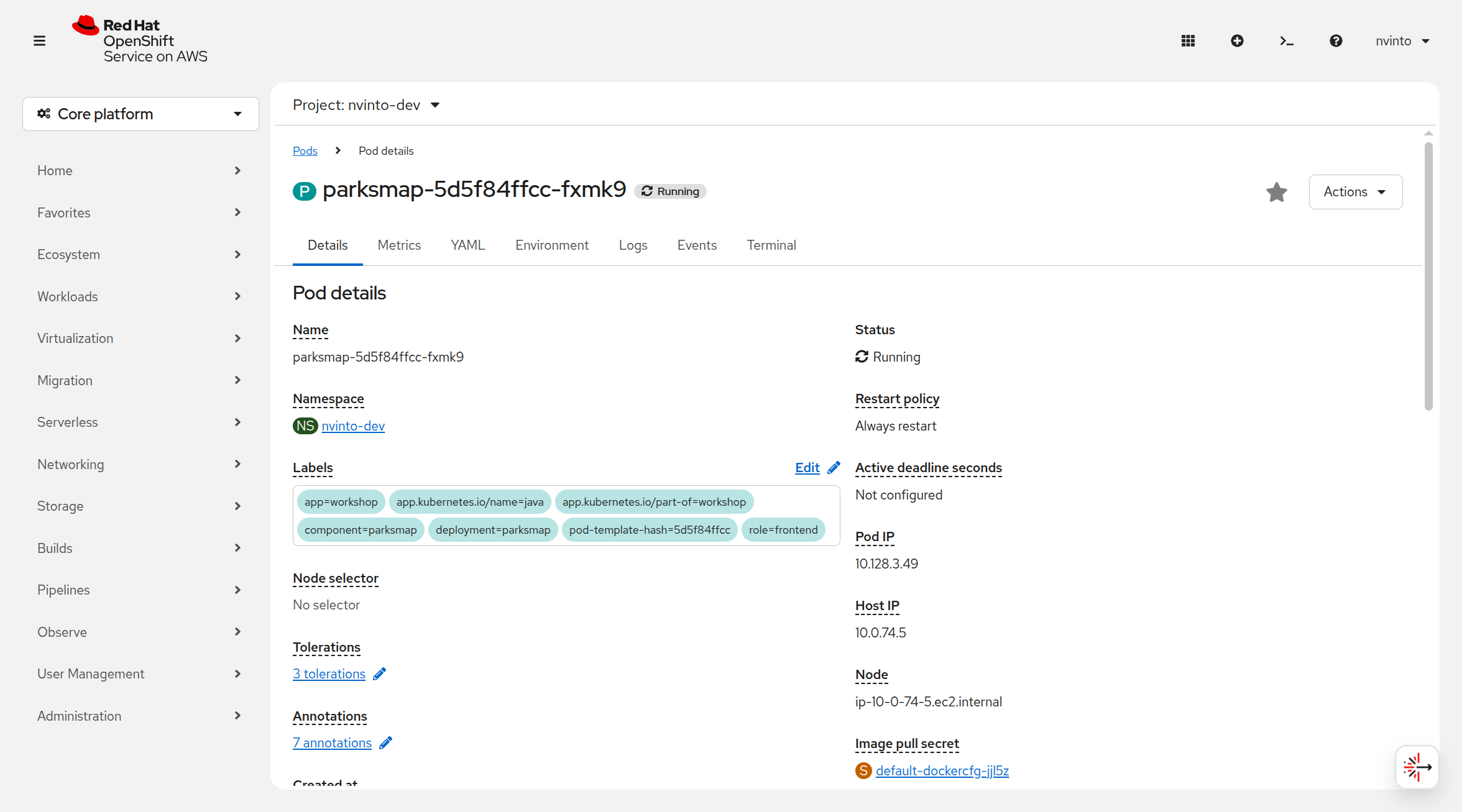Open the help question mark menu

(x=1336, y=41)
